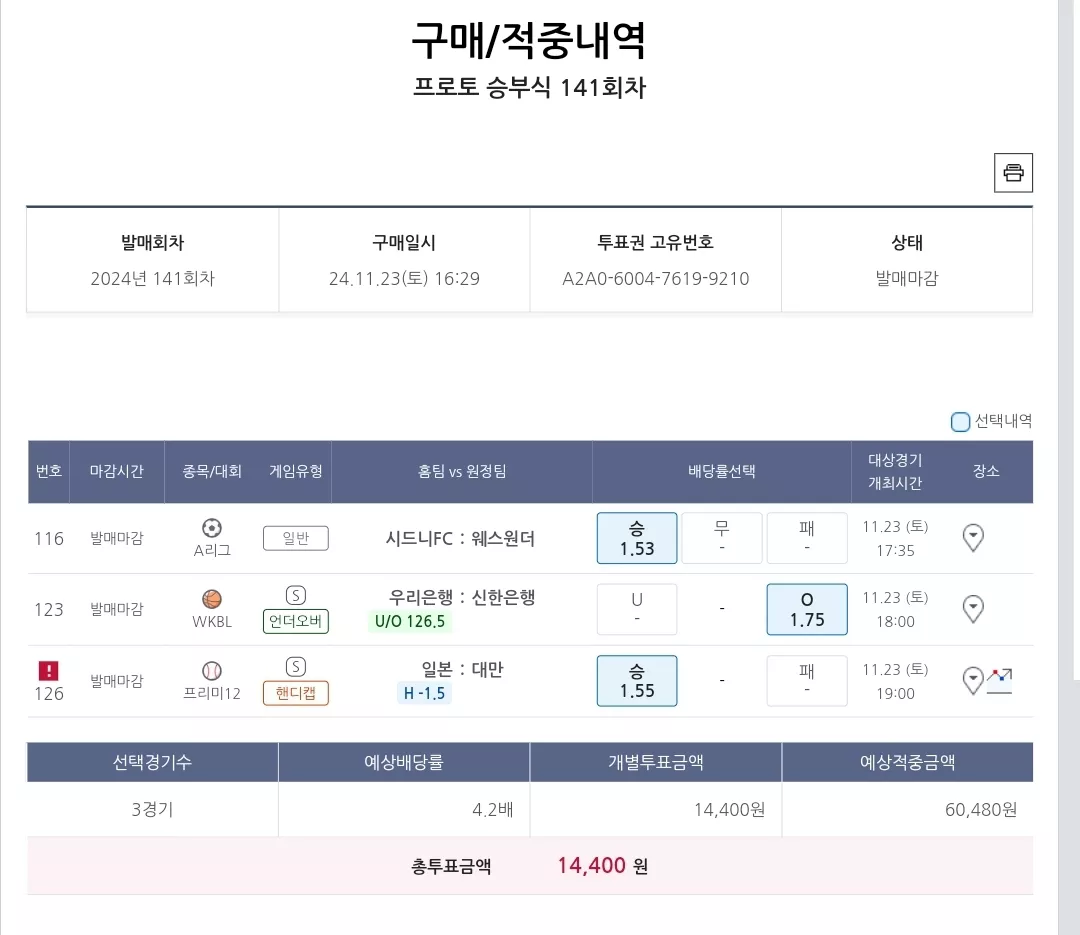Click the WKBL basketball icon
Screen dimensions: 1080x935
coord(211,599)
